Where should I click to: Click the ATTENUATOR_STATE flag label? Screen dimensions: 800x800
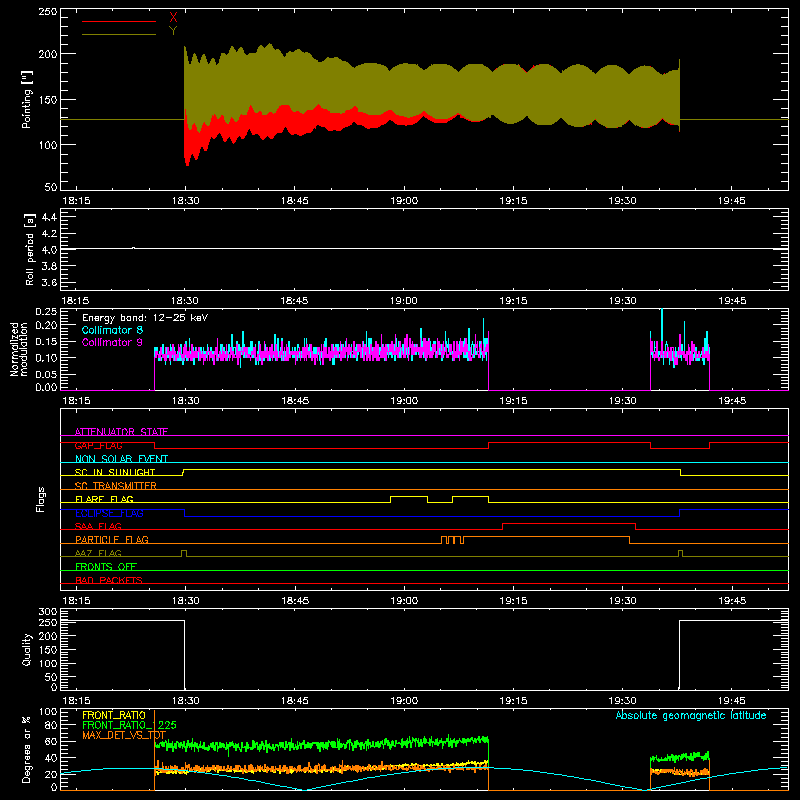[x=121, y=432]
